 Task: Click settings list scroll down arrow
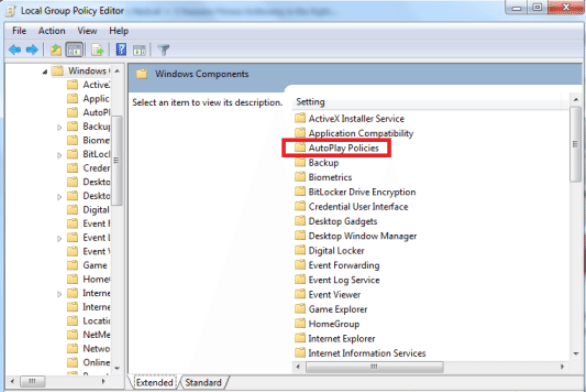coord(576,354)
